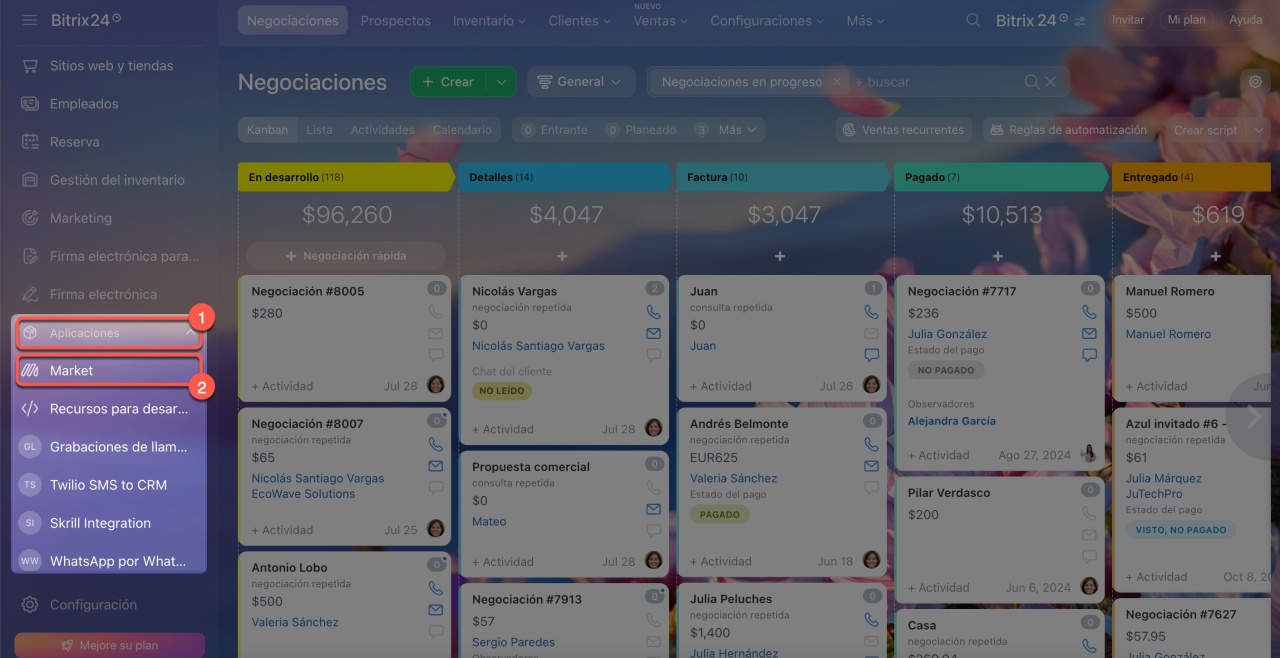1280x658 pixels.
Task: Select the En desarrollo stage header
Action: coord(346,177)
